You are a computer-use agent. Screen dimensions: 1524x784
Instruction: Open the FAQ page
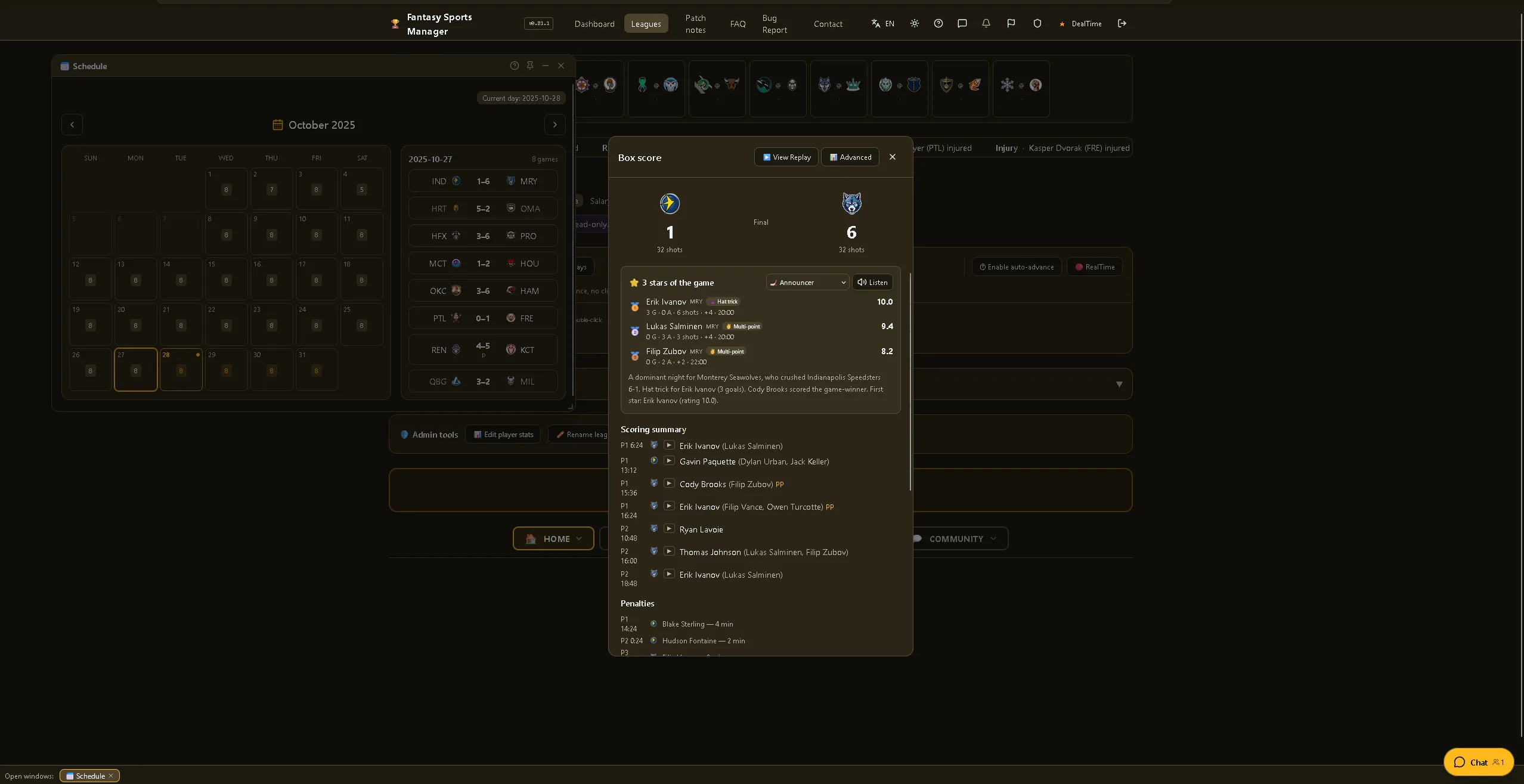(738, 24)
